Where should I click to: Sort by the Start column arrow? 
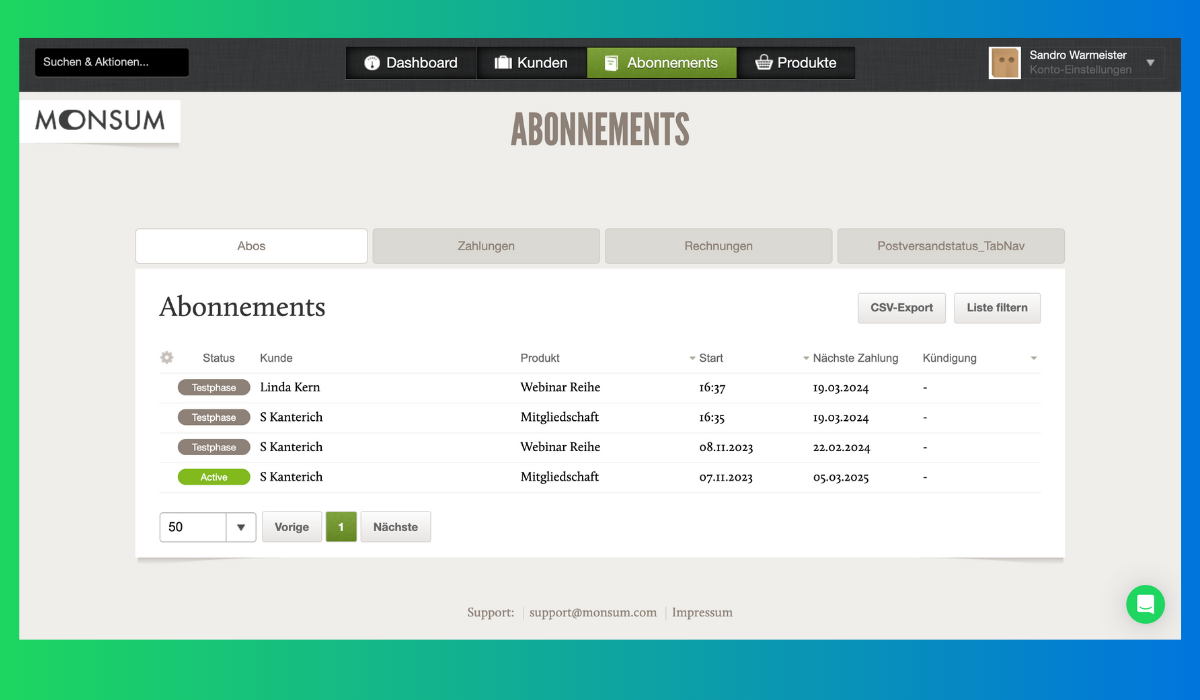[x=692, y=358]
